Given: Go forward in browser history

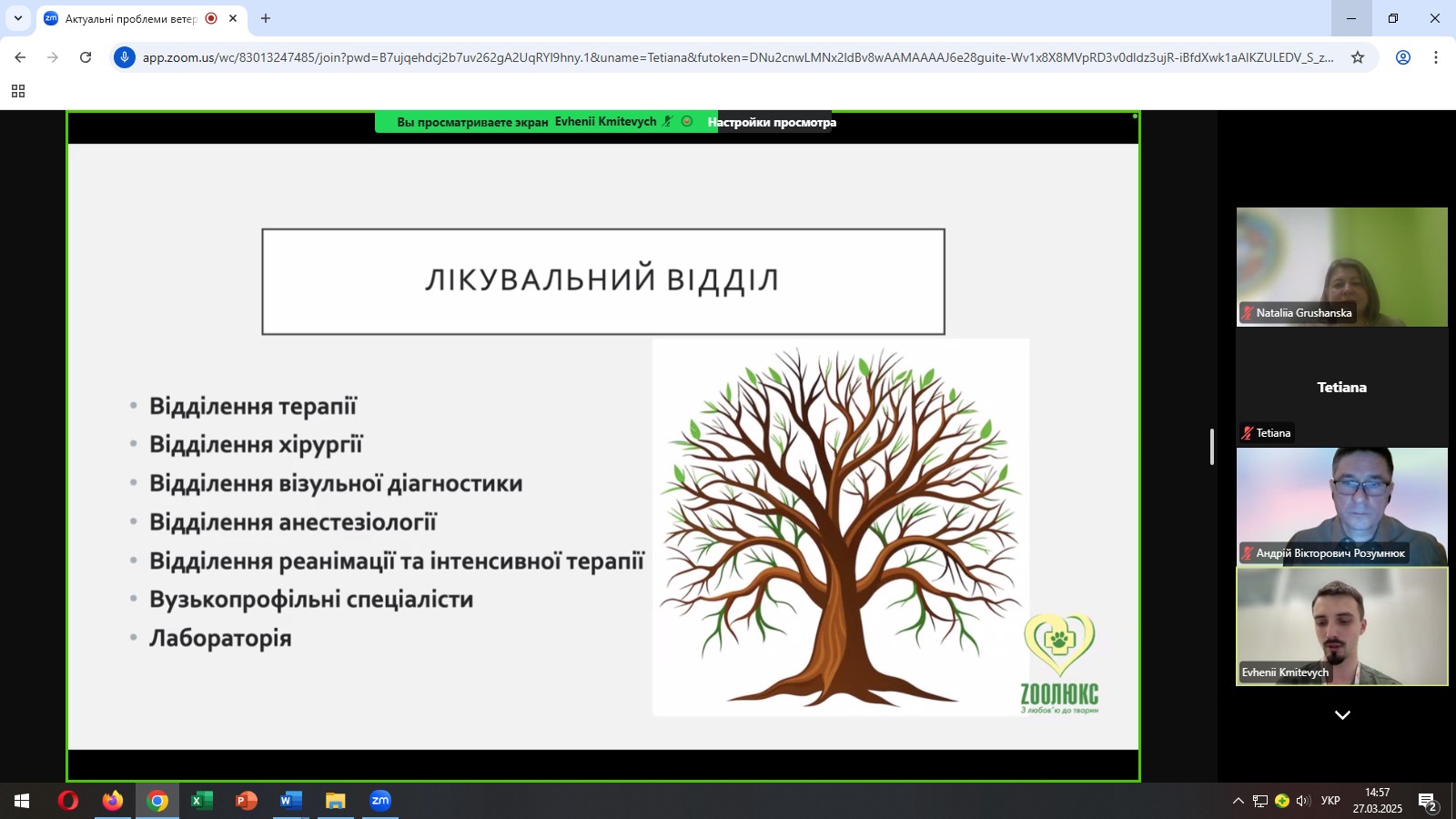Looking at the screenshot, I should [x=53, y=57].
